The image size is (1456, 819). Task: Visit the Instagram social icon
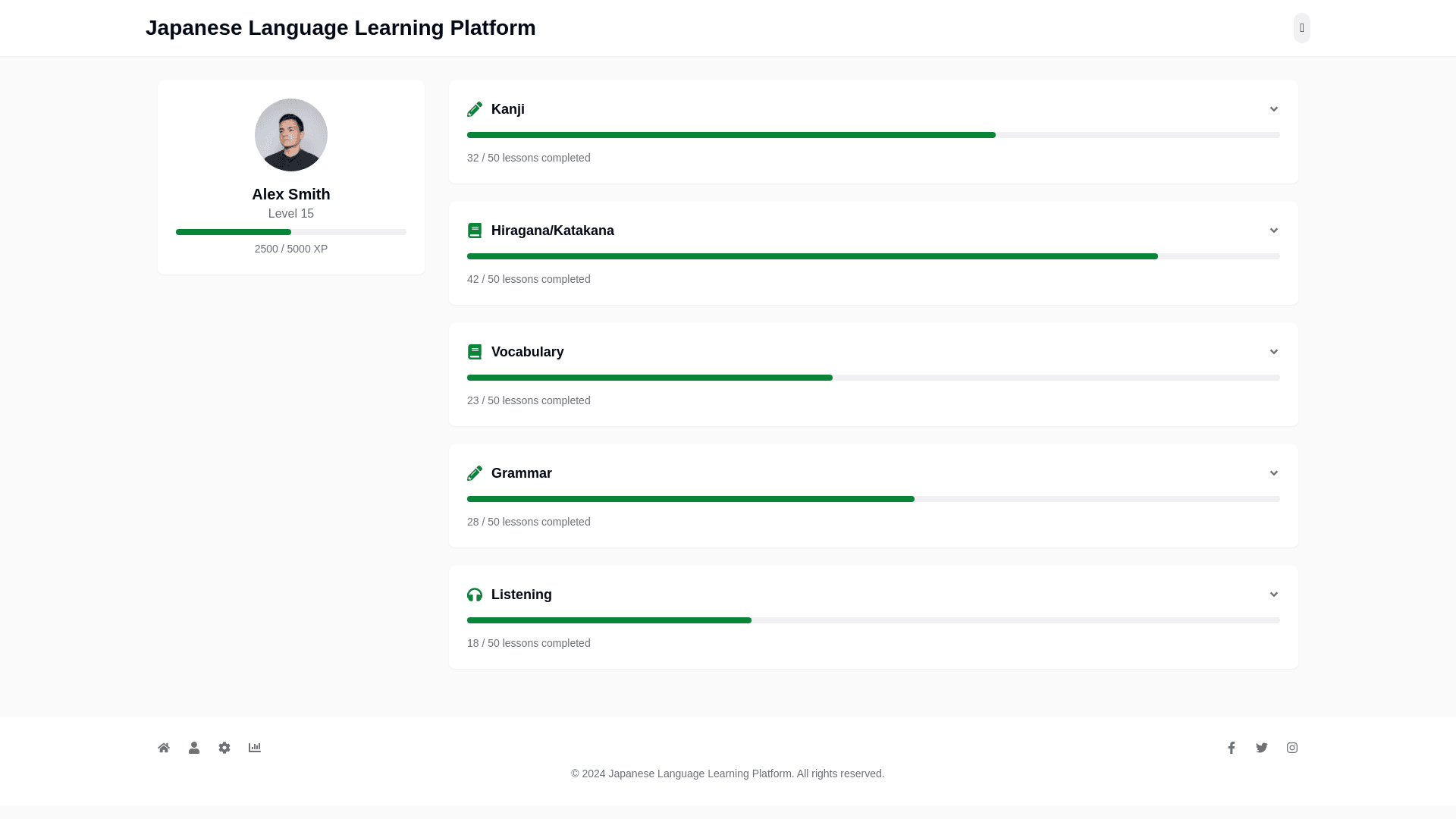click(1292, 748)
